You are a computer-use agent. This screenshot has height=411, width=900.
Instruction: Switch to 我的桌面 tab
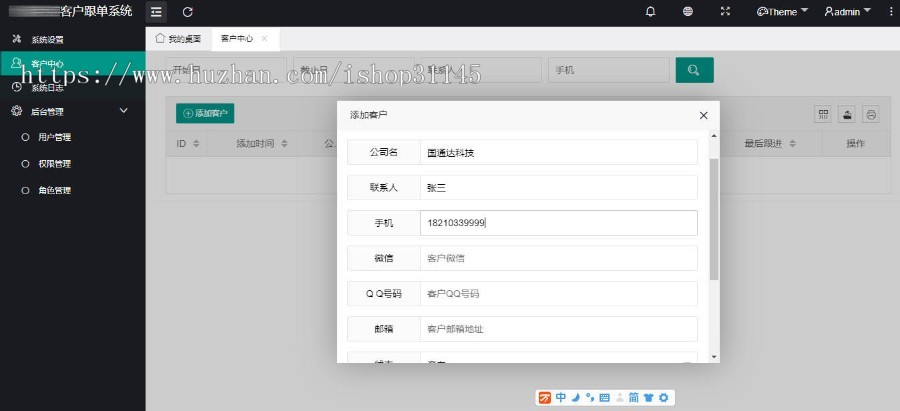179,39
